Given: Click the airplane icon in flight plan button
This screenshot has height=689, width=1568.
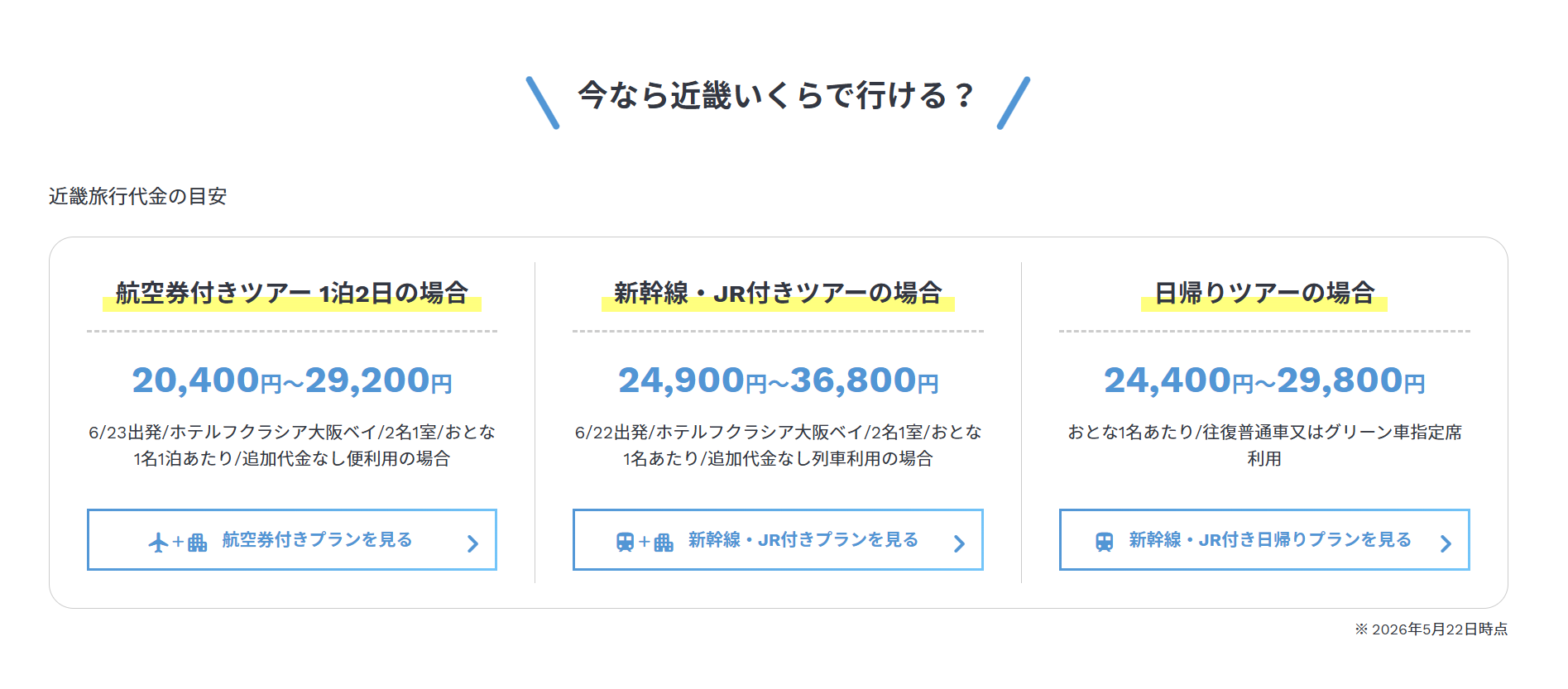Looking at the screenshot, I should tap(158, 543).
